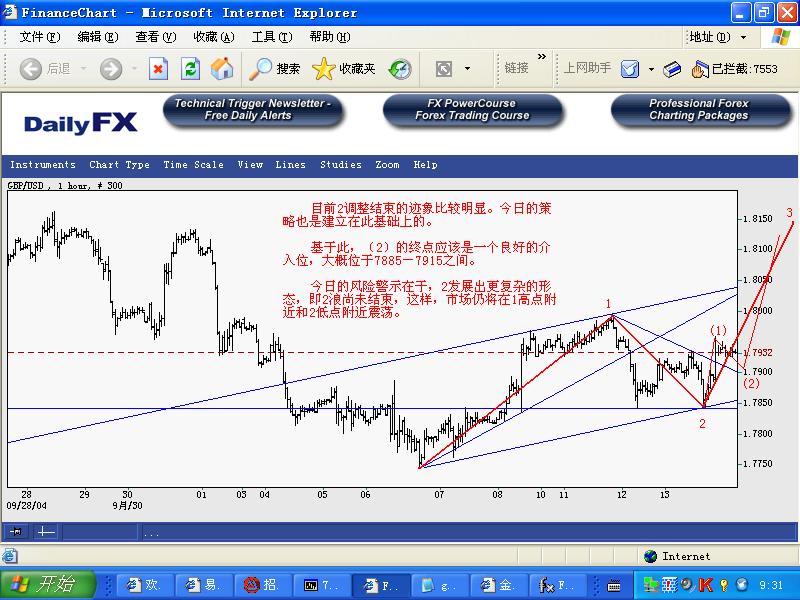Click the eraser icon in assistant toolbar

(x=672, y=69)
